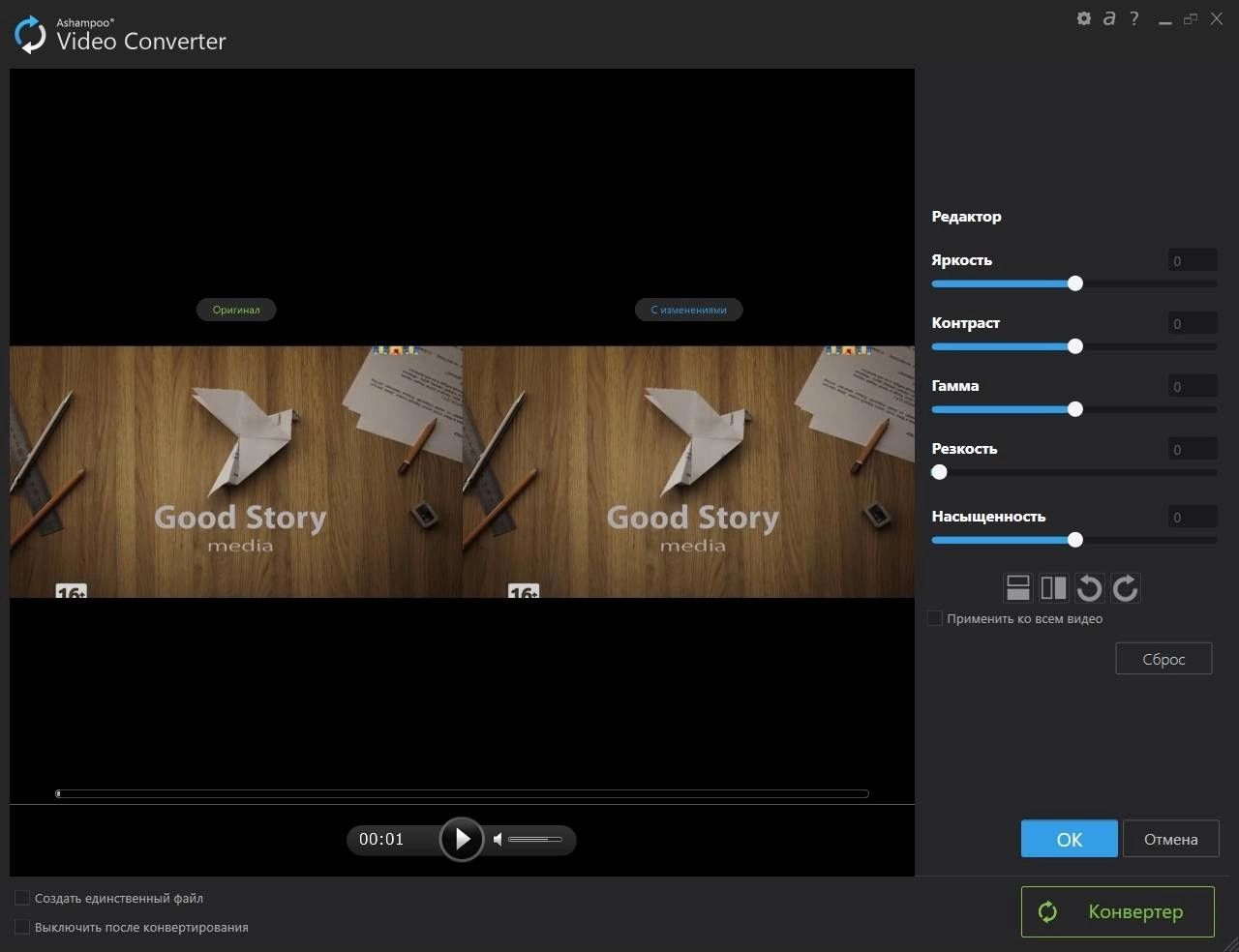Click the modified video preview frame

688,471
